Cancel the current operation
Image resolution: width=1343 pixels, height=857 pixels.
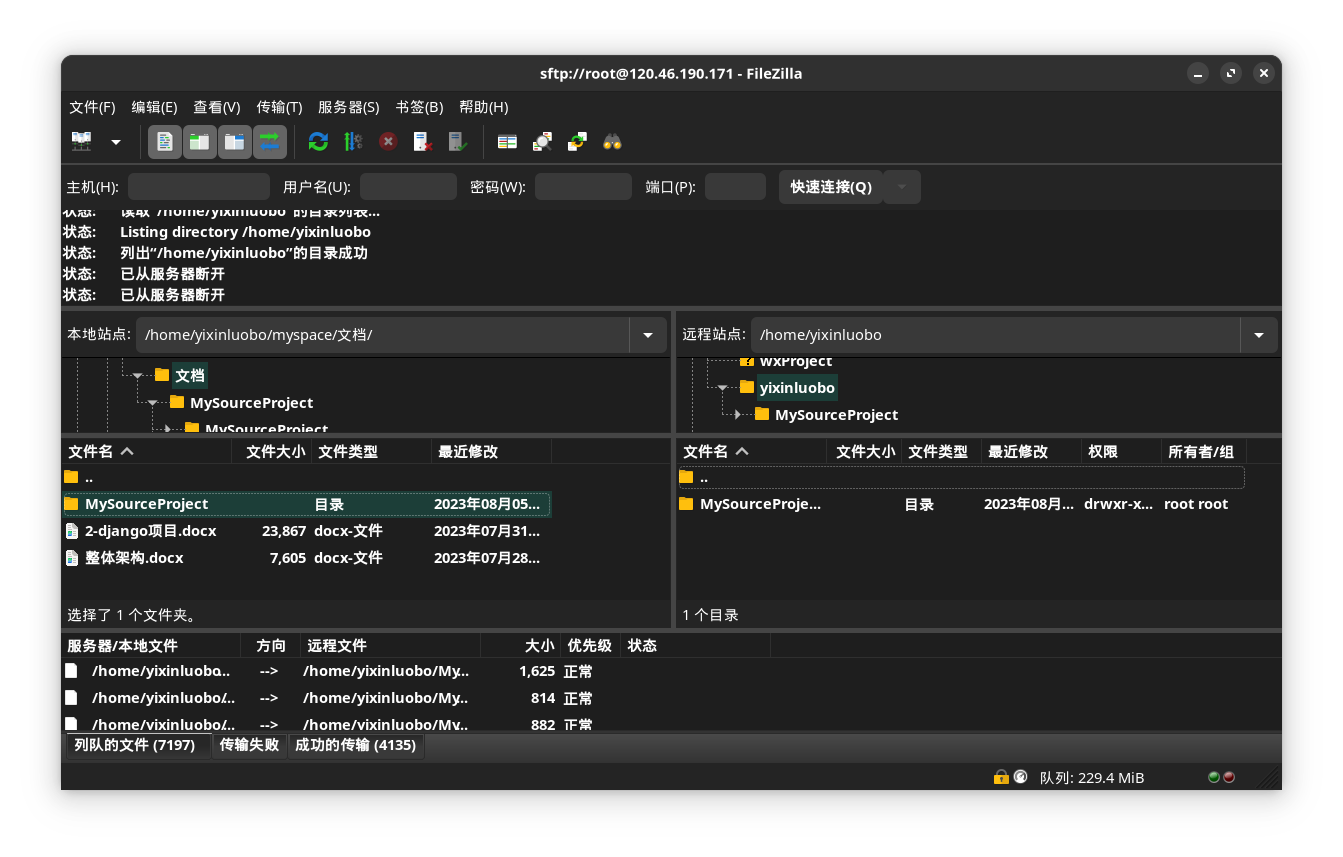388,141
